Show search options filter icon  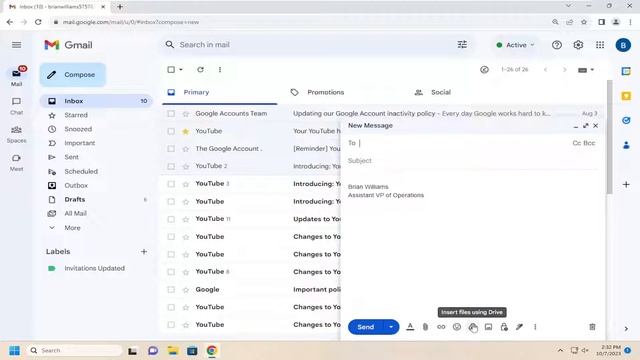pyautogui.click(x=462, y=45)
